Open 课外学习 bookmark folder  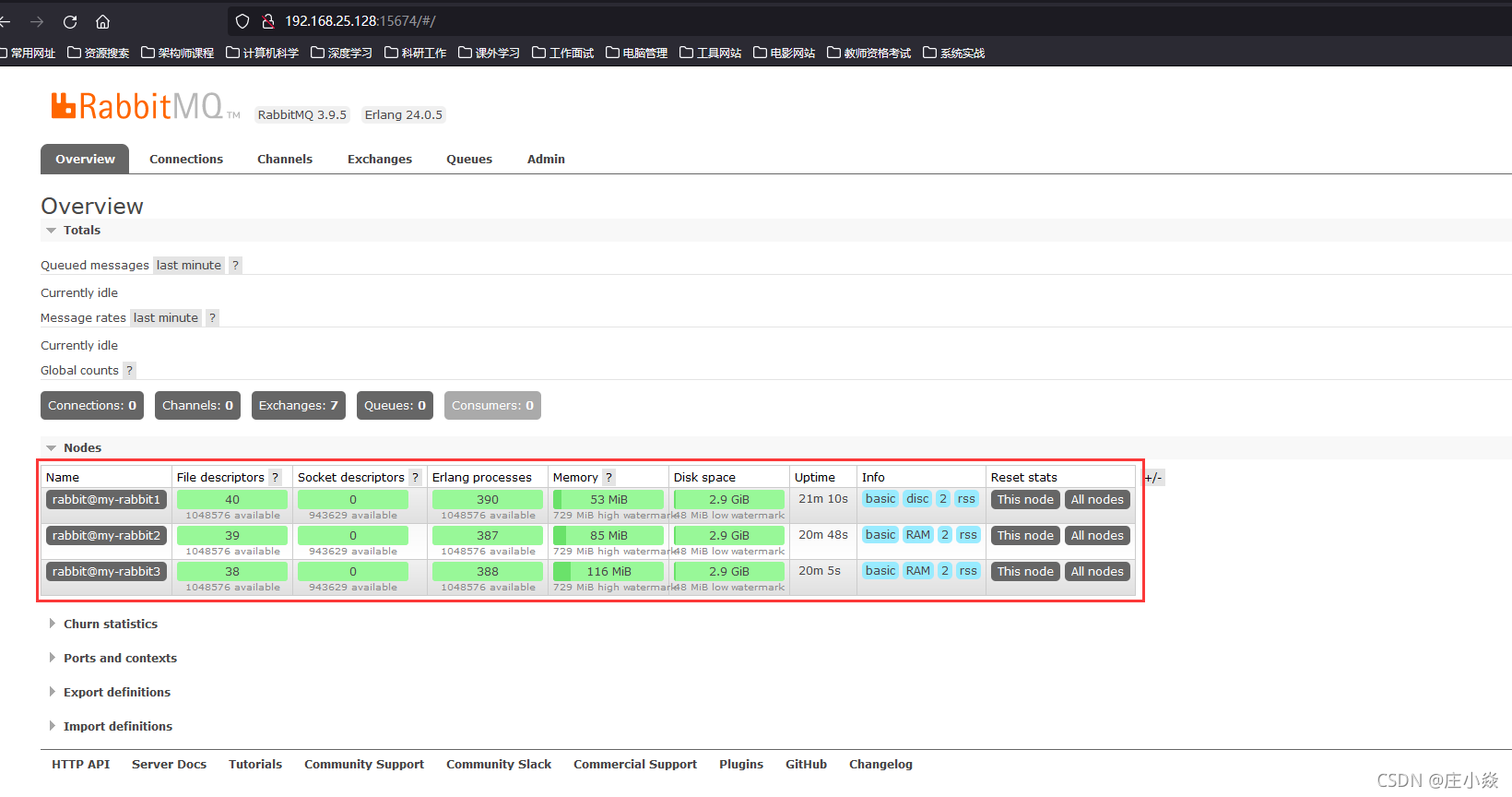tap(490, 54)
